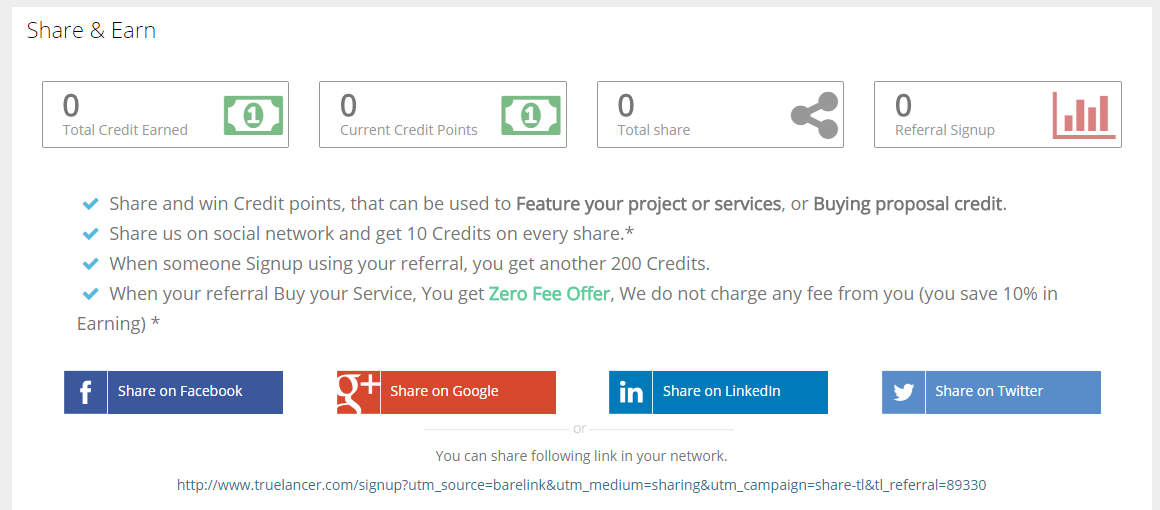Click the Current Credit Points money icon
Screen dimensions: 1160x510
(x=531, y=115)
